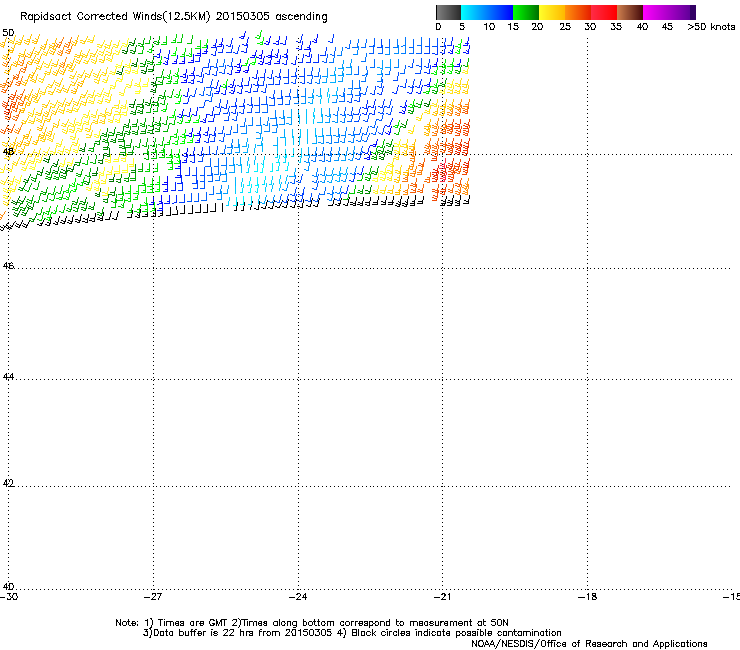Click the 'NOAA/NESDIS/Office of Research and Applications' credit
The image size is (740, 650).
[x=589, y=644]
